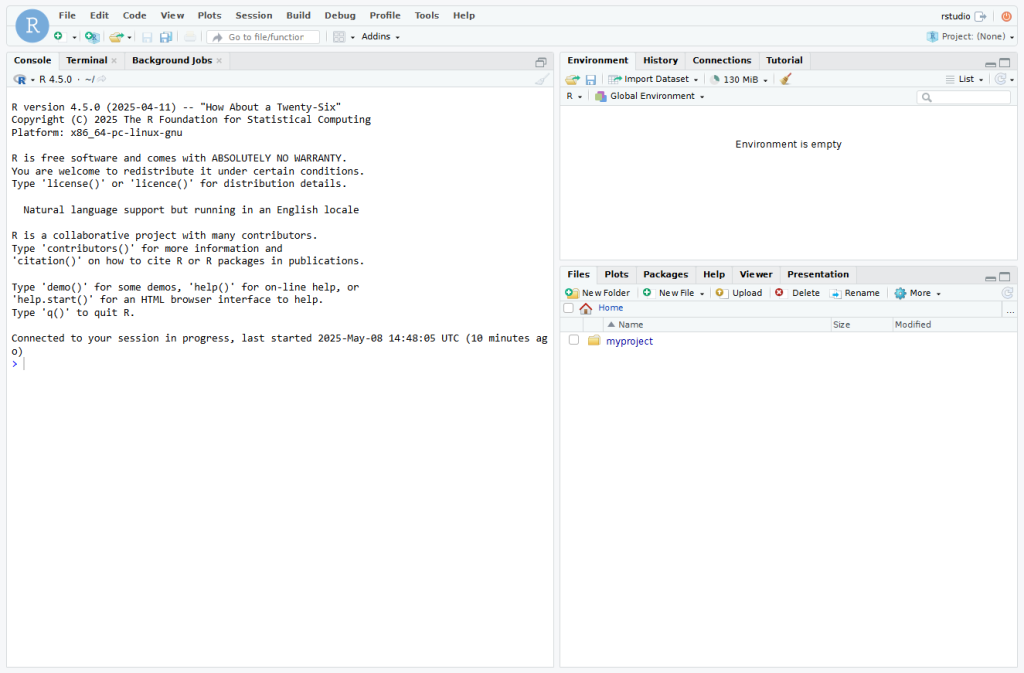Screen dimensions: 1024x673
Task: Switch to the Plots tab in lower pane
Action: (616, 274)
